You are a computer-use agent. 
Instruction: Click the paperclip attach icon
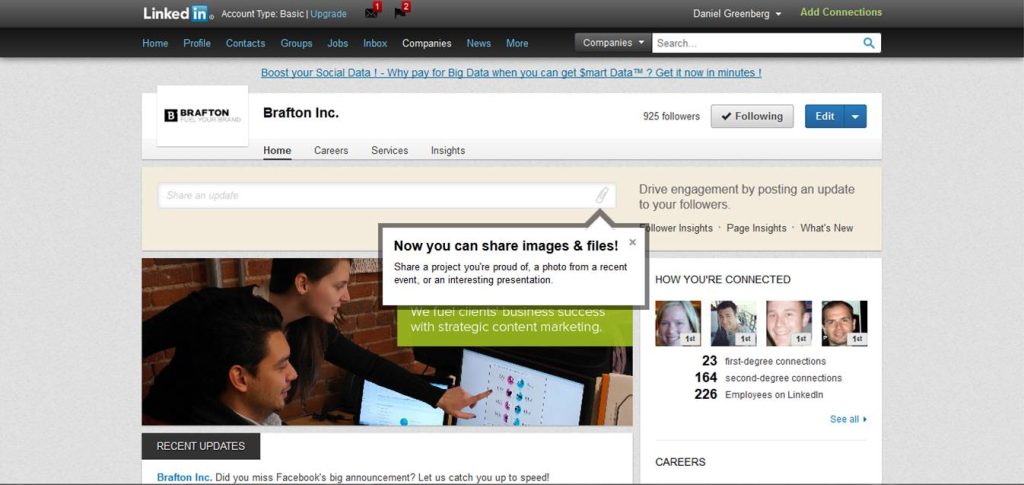[601, 195]
